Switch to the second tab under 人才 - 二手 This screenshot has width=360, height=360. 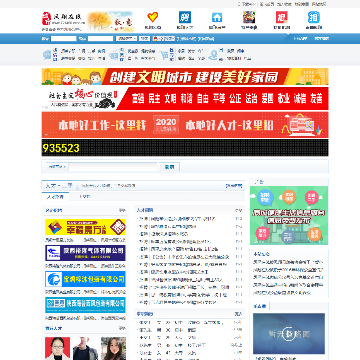(x=85, y=197)
